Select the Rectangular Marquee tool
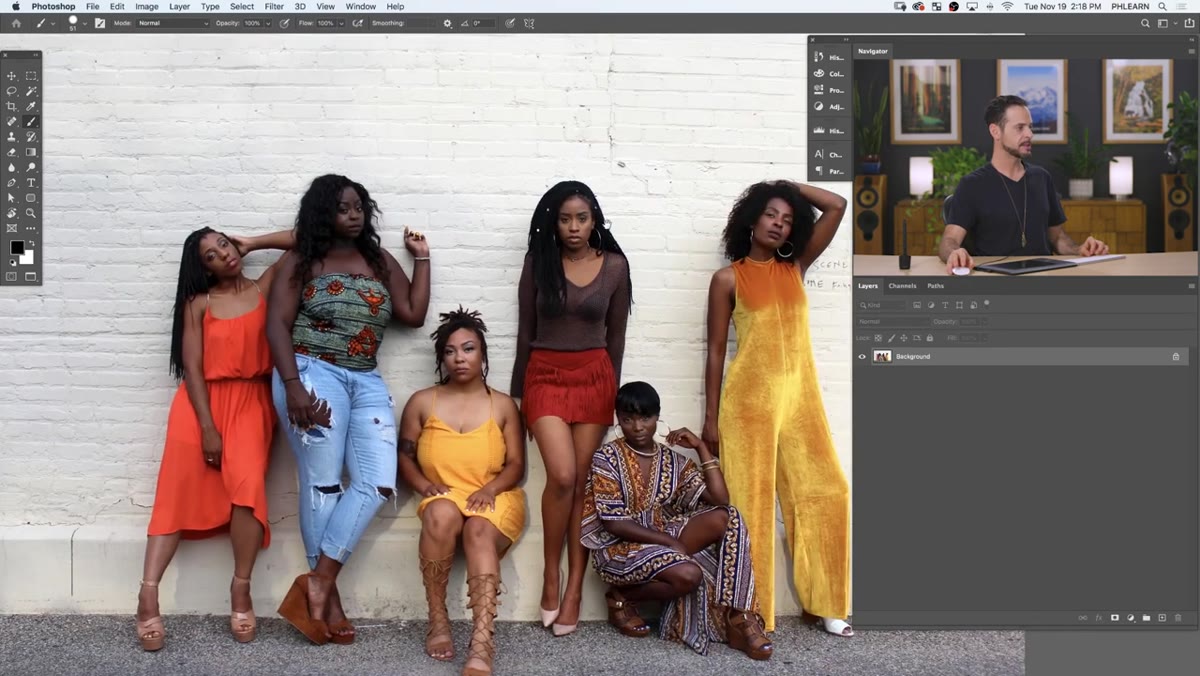 pyautogui.click(x=31, y=76)
